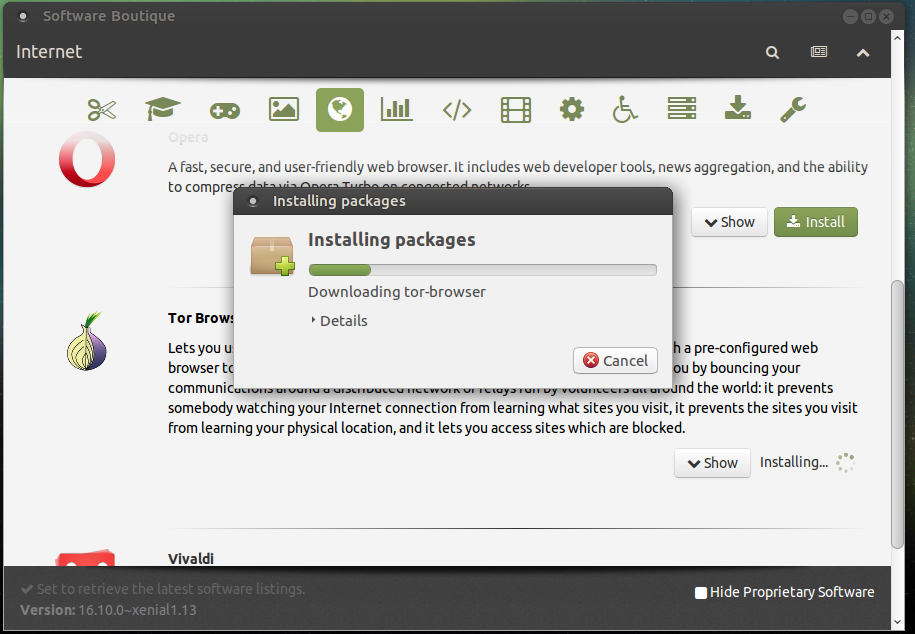Click the Tor Browser heading text

tap(200, 318)
